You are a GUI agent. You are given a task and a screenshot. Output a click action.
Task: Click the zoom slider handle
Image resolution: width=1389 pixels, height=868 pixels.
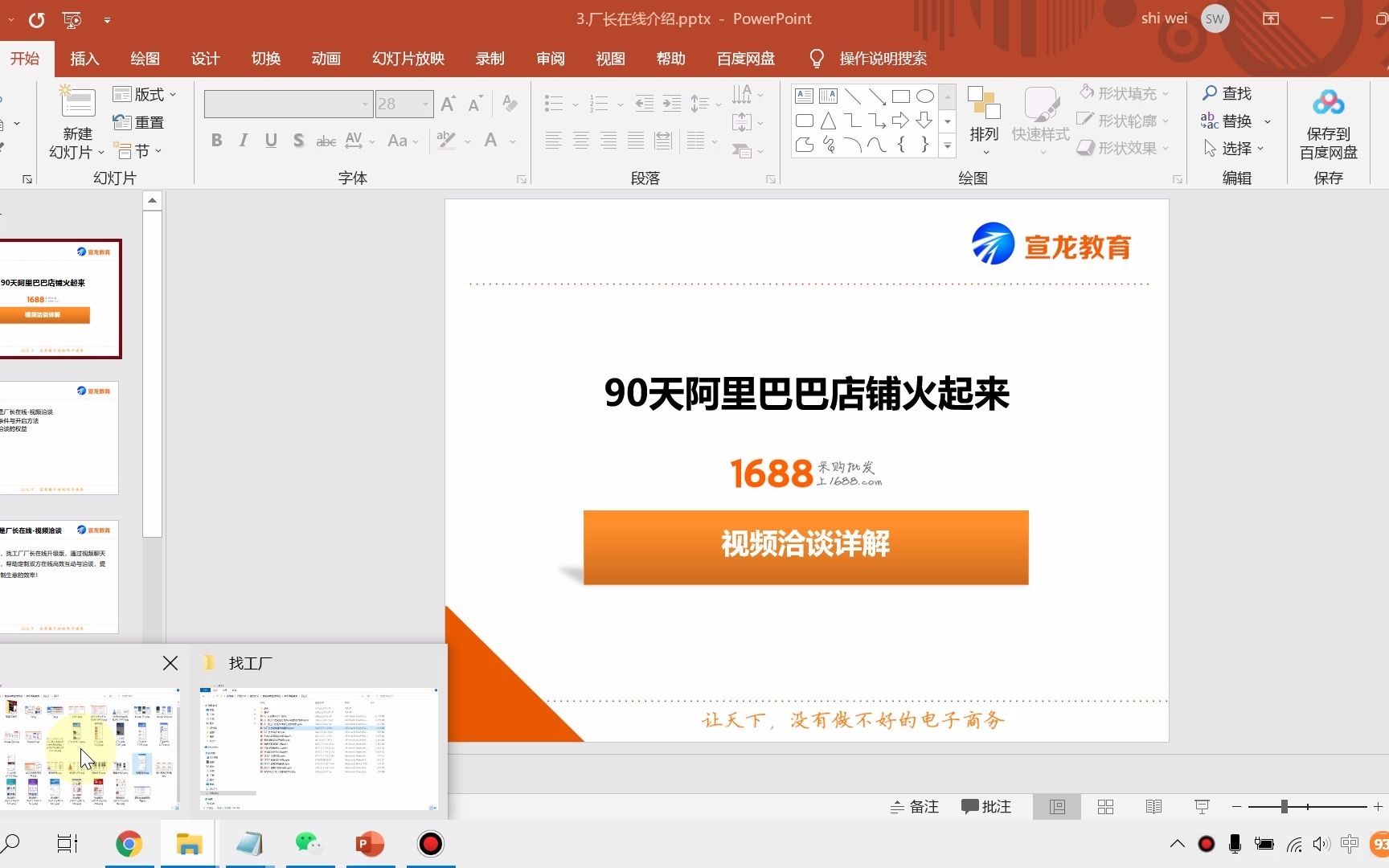click(1284, 806)
